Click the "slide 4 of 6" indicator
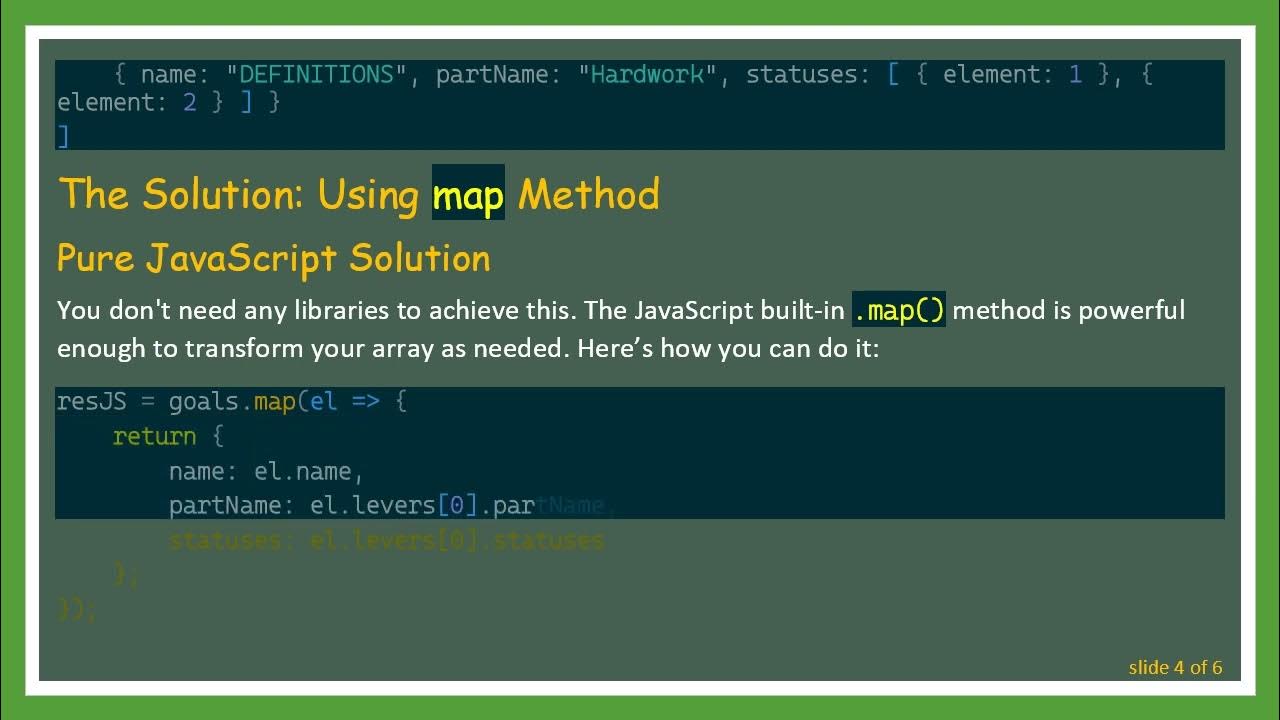Image resolution: width=1280 pixels, height=720 pixels. (1175, 667)
